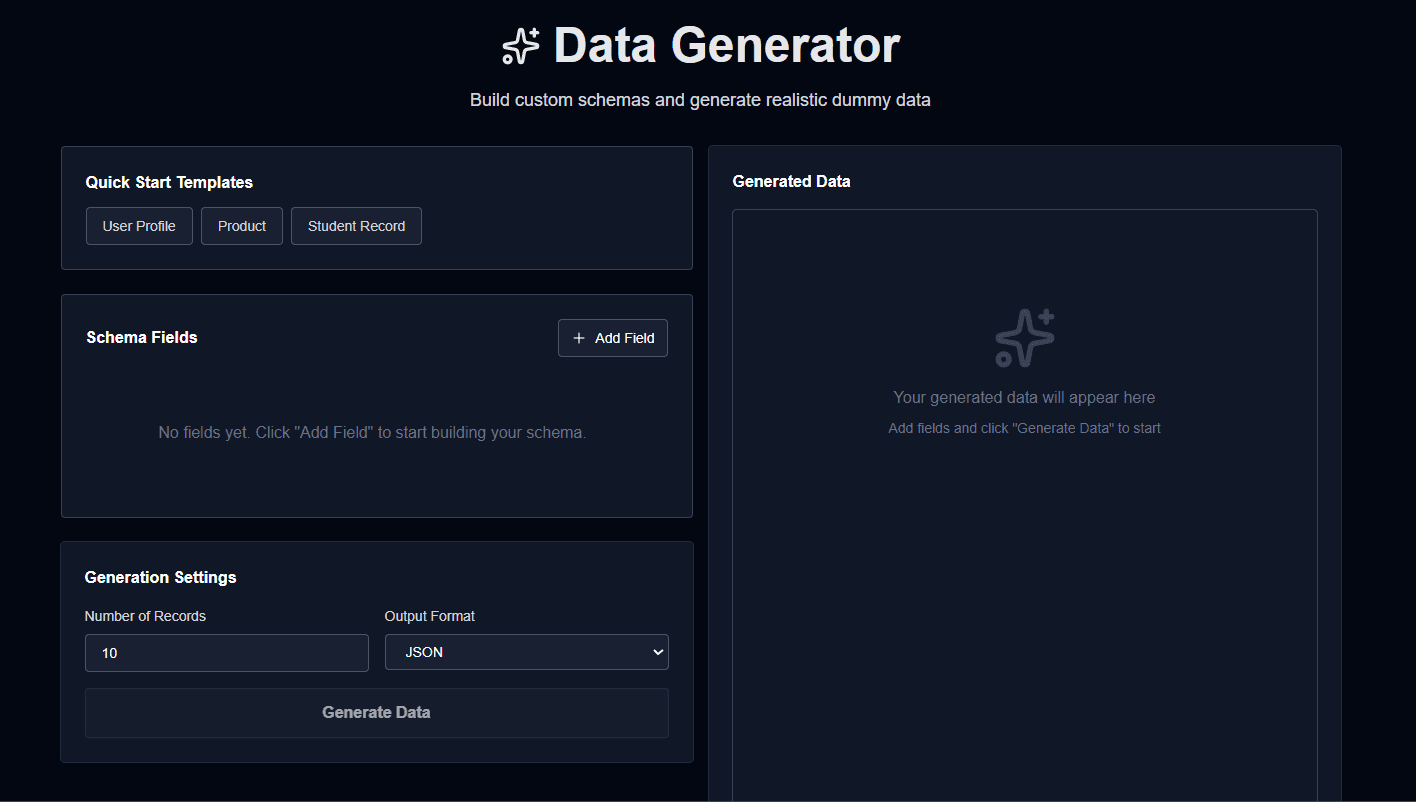Viewport: 1416px width, 802px height.
Task: Click the 'Build custom schemas' subtitle text
Action: [x=700, y=100]
